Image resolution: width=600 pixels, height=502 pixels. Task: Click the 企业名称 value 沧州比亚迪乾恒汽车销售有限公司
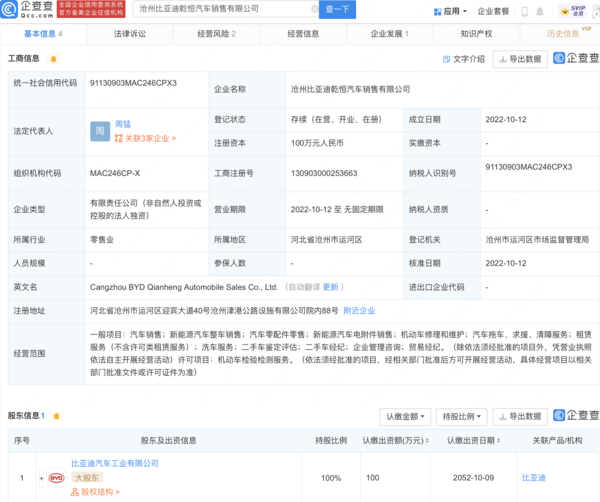click(351, 89)
